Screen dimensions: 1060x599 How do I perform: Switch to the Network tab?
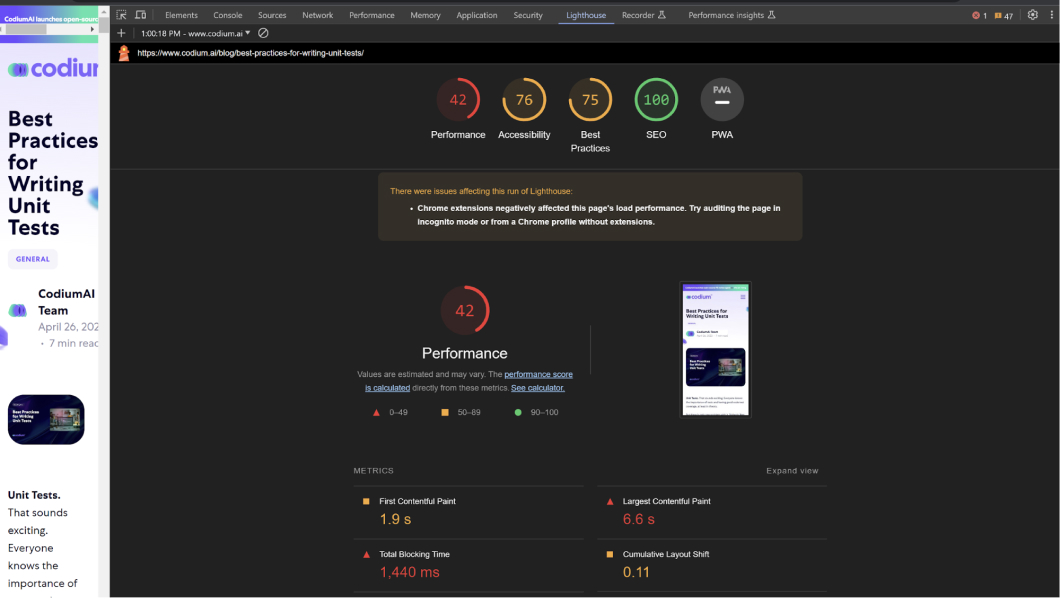tap(317, 15)
